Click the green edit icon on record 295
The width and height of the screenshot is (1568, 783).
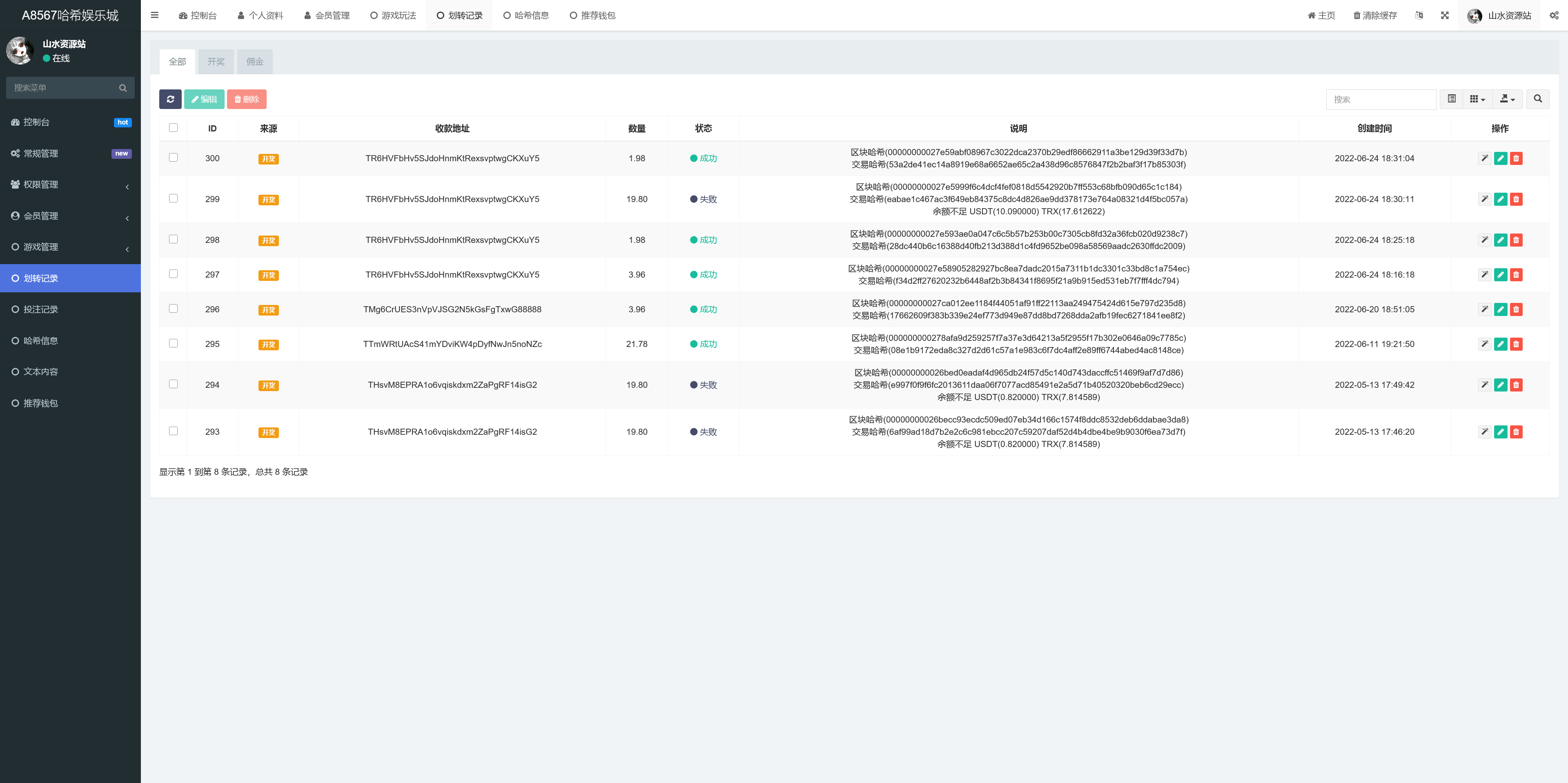pyautogui.click(x=1501, y=344)
